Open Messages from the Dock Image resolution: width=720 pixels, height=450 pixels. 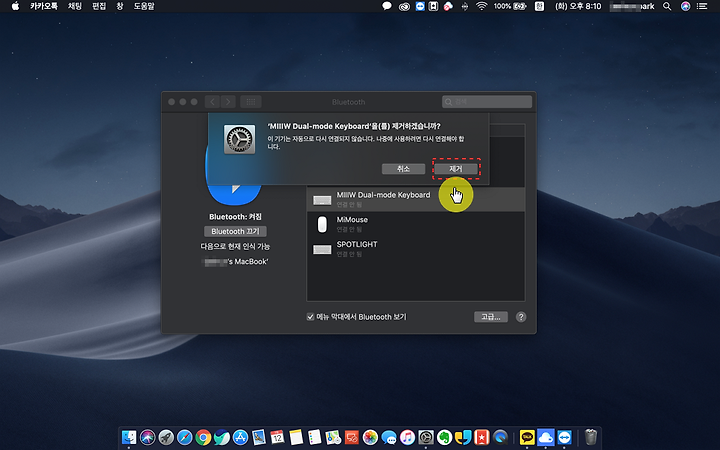coord(389,437)
